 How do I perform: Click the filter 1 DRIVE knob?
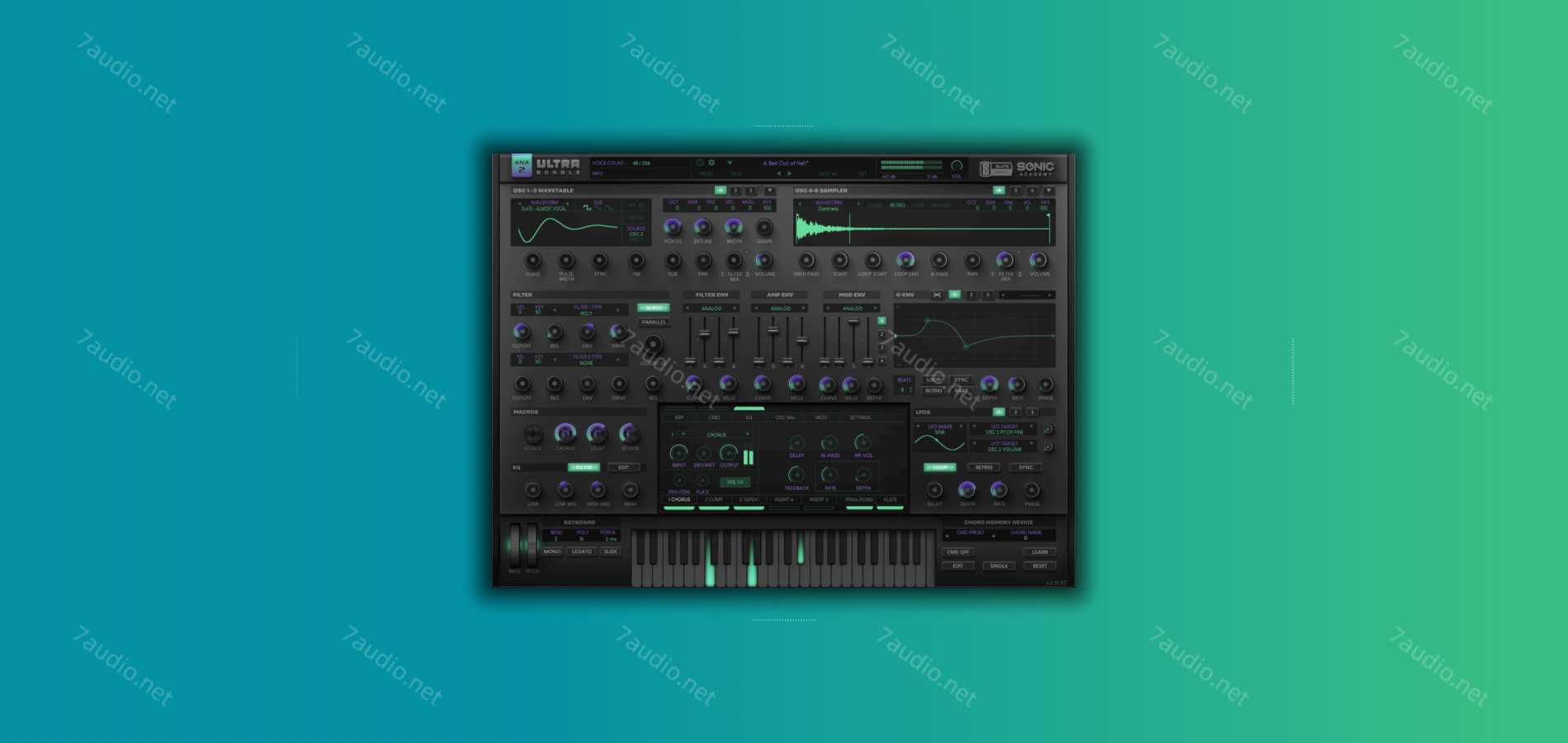pos(618,332)
